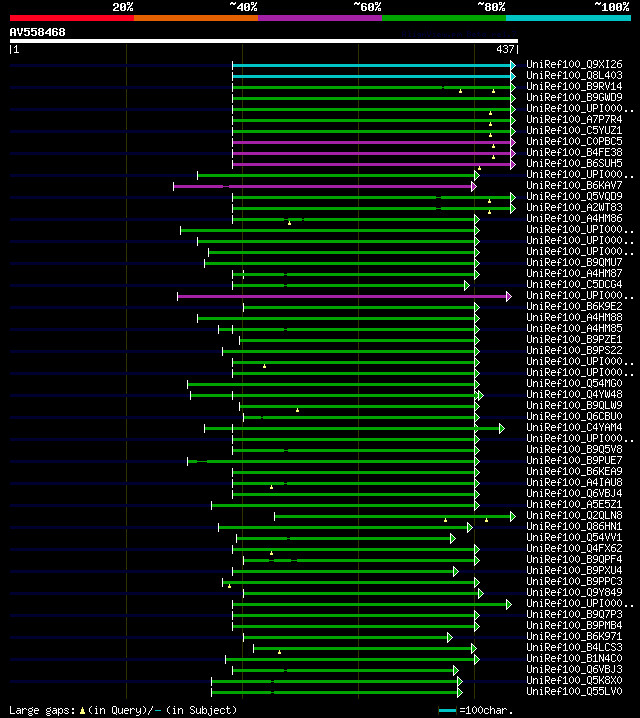640x718 pixels.
Task: Pick the UniRef100_Q54VV1 label
Action: click(574, 537)
